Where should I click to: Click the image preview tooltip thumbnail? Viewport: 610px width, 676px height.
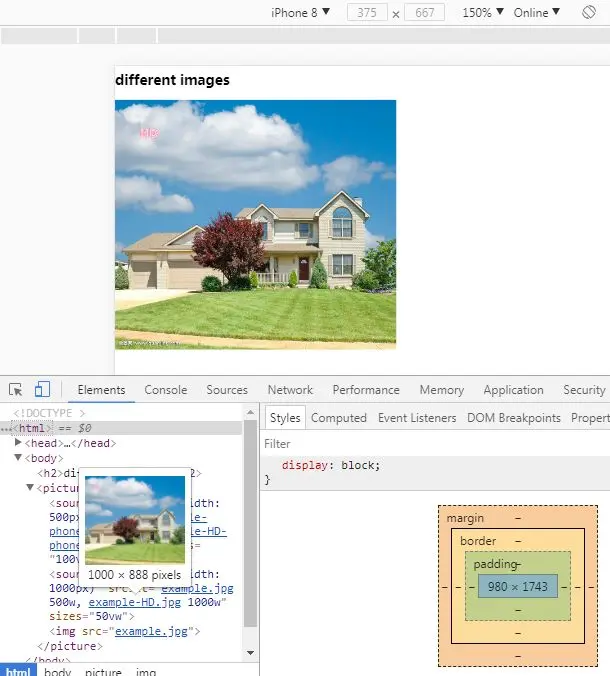point(135,520)
